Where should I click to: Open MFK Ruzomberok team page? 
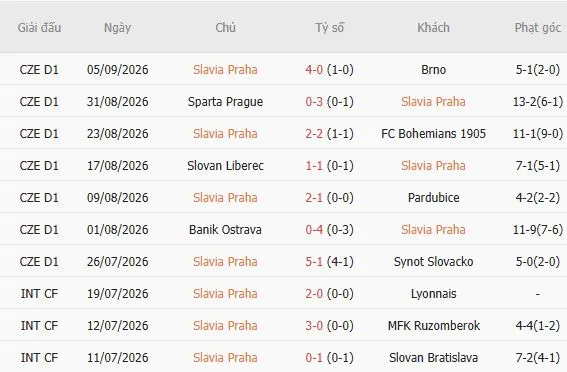pos(433,325)
